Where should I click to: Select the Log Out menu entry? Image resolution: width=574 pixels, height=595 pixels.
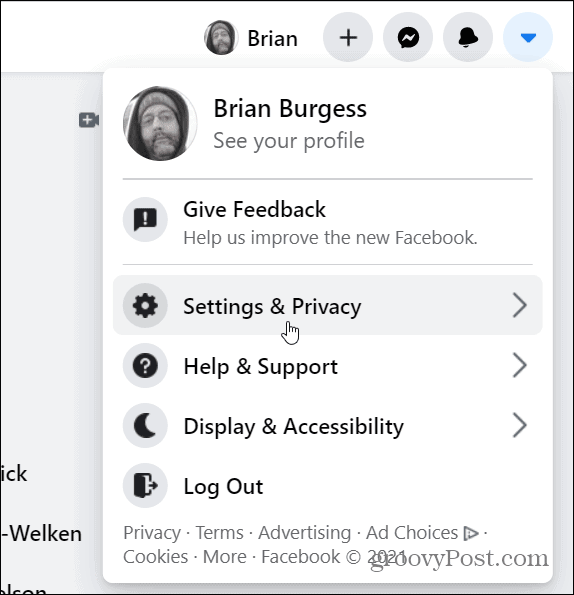point(327,485)
